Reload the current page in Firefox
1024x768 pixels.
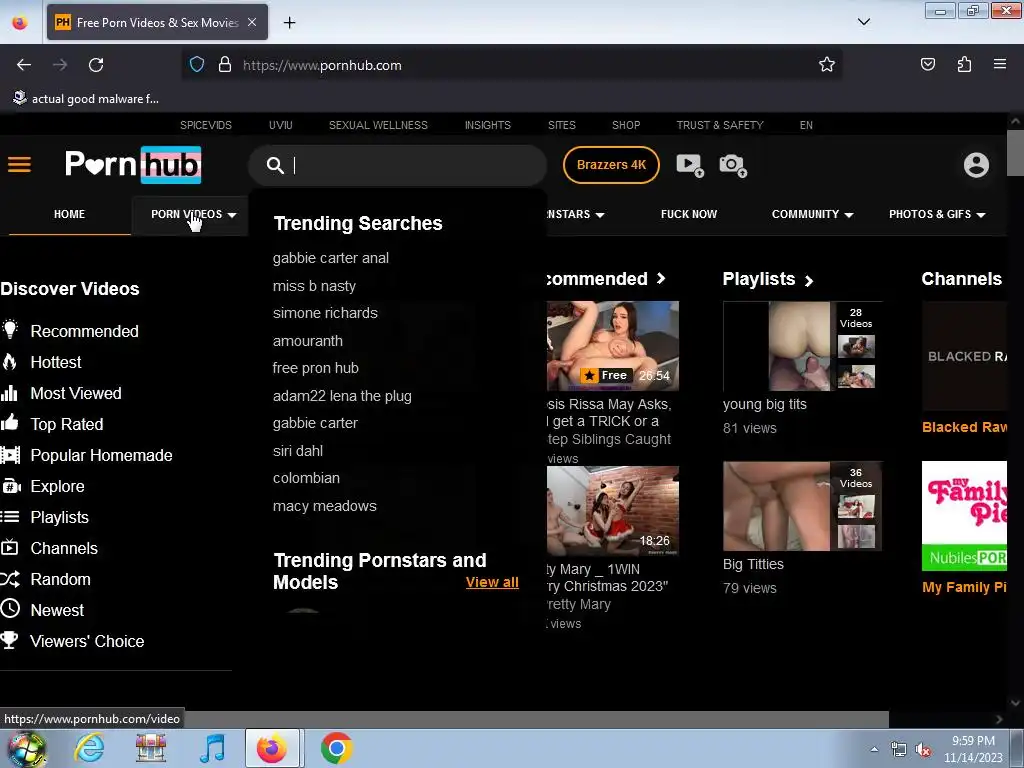point(96,65)
